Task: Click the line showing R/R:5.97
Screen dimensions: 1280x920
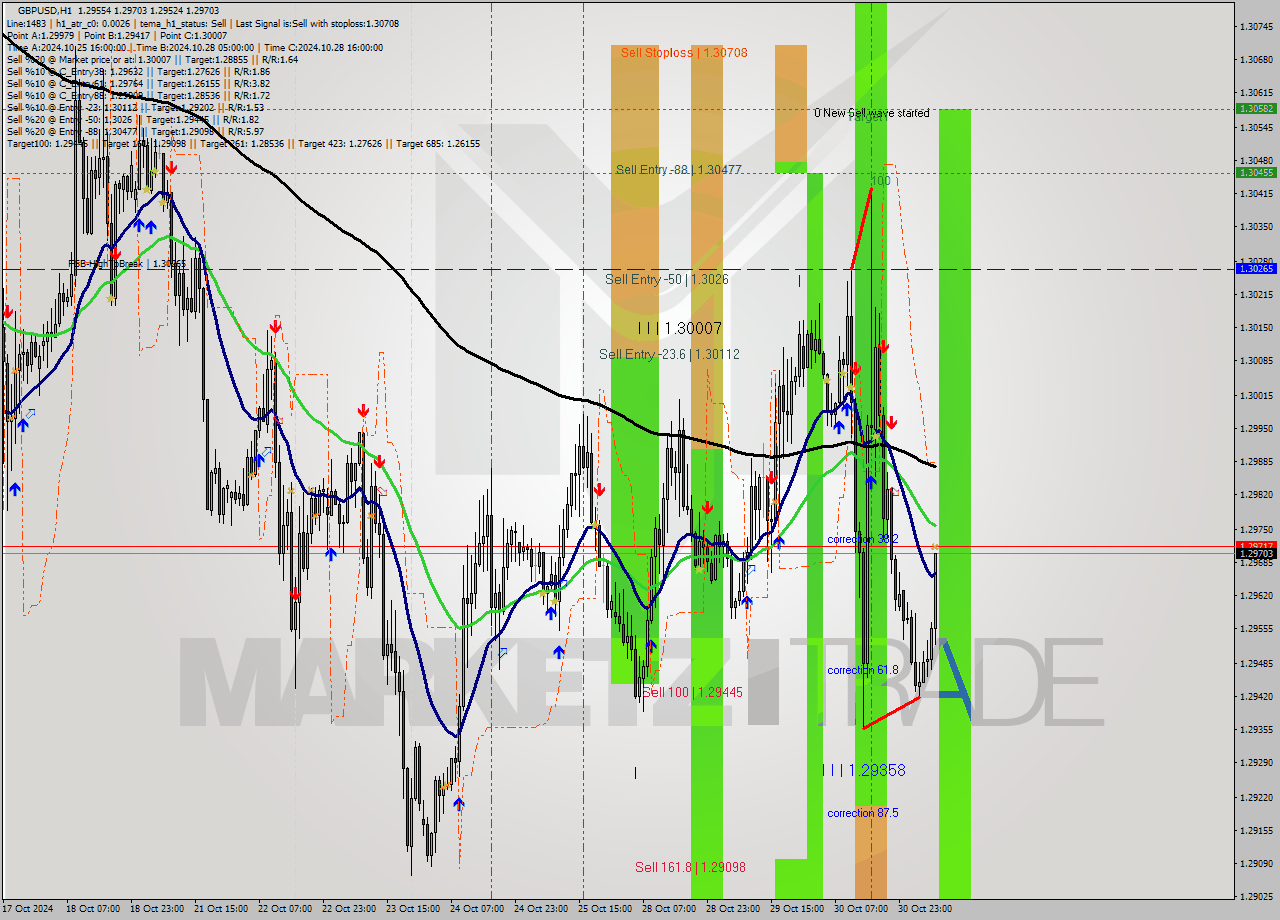Action: [135, 131]
